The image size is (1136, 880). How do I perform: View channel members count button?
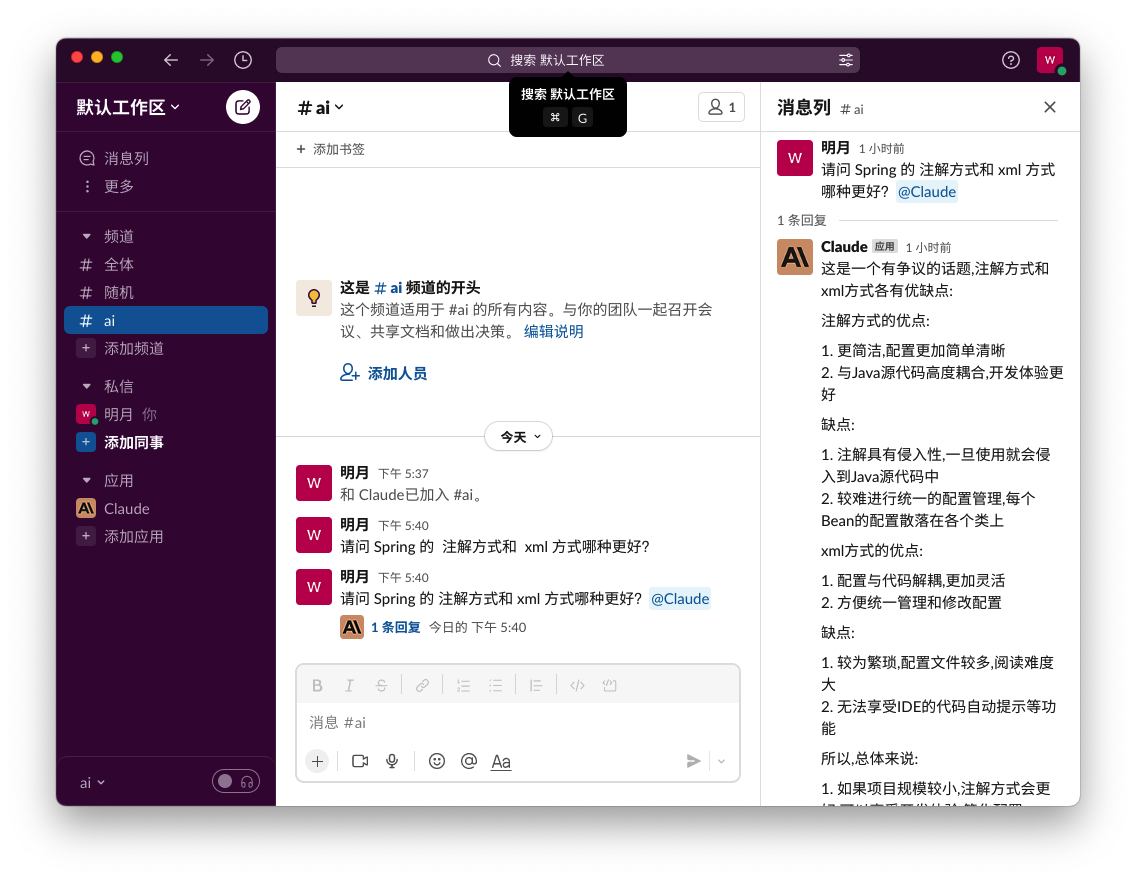point(722,107)
